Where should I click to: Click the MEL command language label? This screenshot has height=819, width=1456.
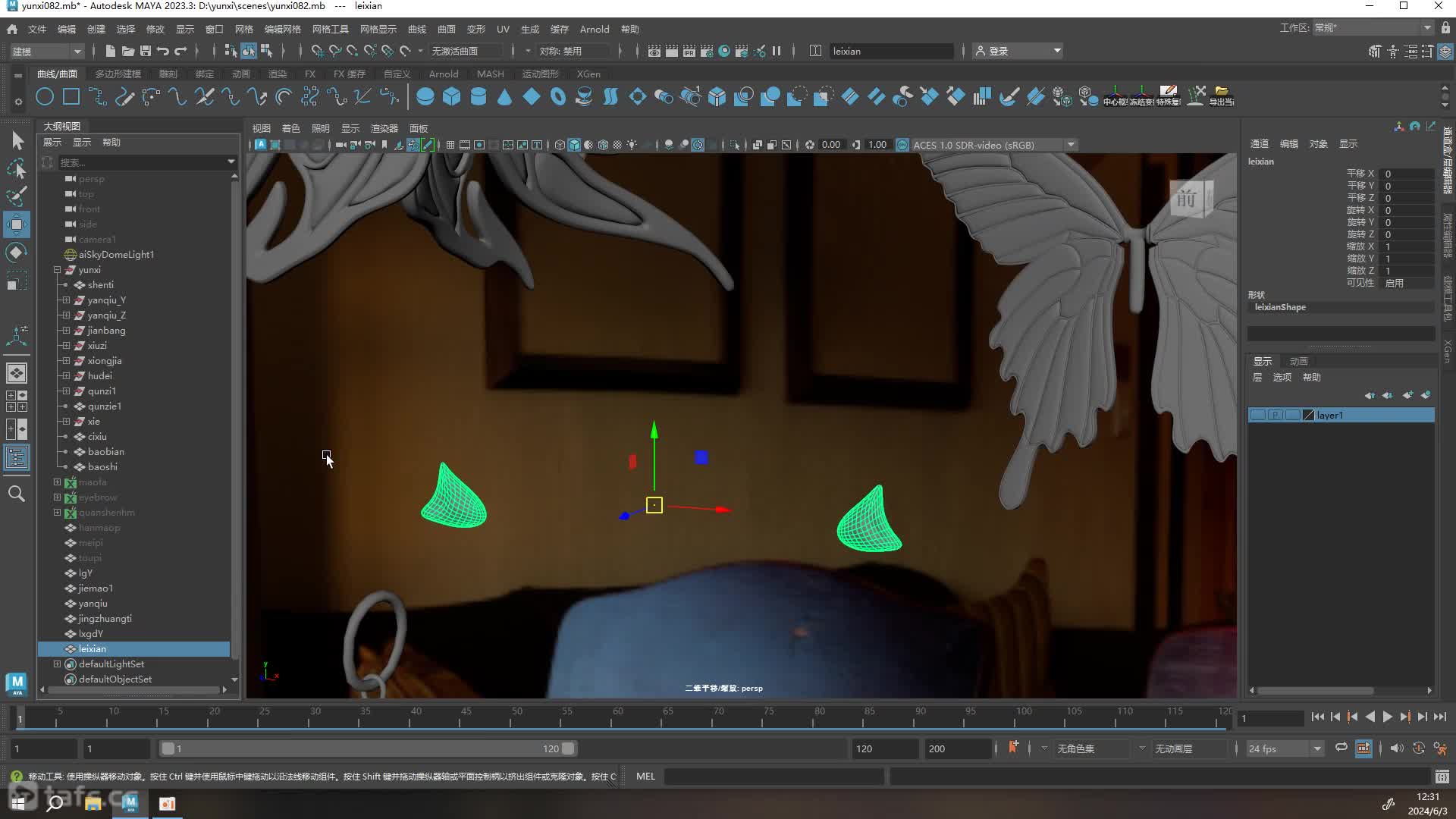pos(645,776)
